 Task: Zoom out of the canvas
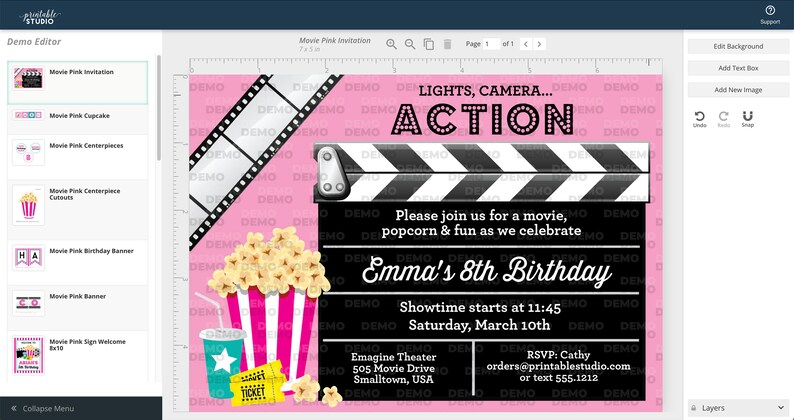tap(410, 45)
